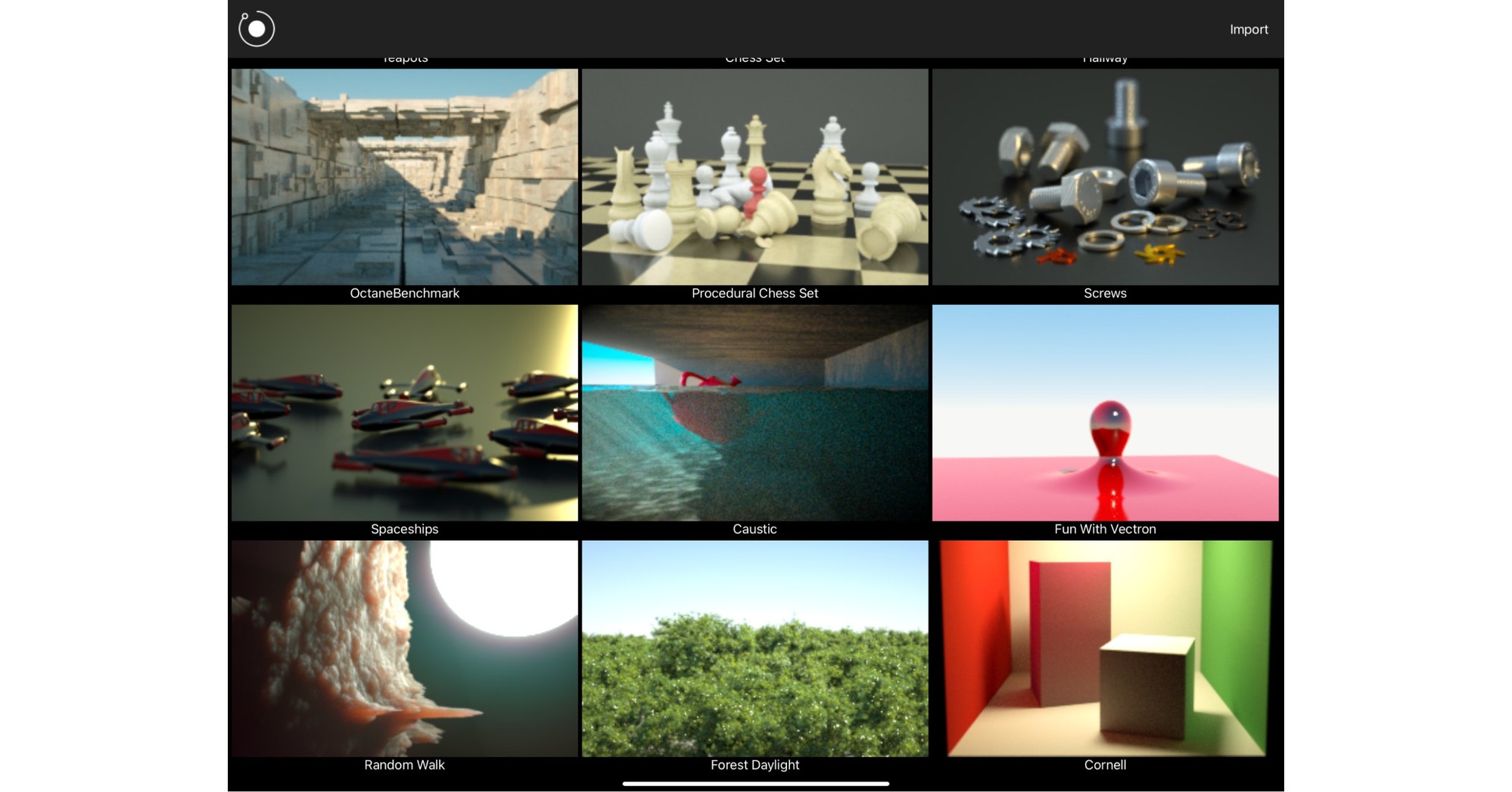Click the Octane logo in the top bar

[x=255, y=30]
